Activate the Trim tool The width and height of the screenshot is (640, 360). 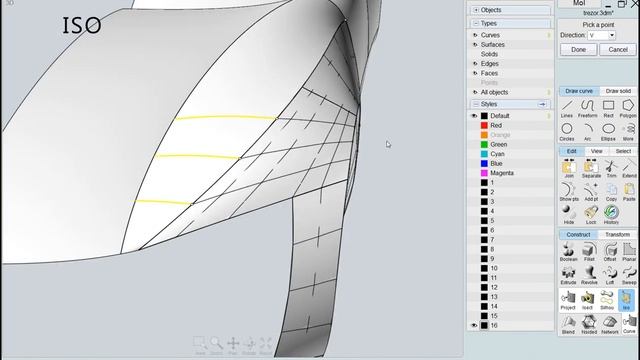[x=611, y=169]
